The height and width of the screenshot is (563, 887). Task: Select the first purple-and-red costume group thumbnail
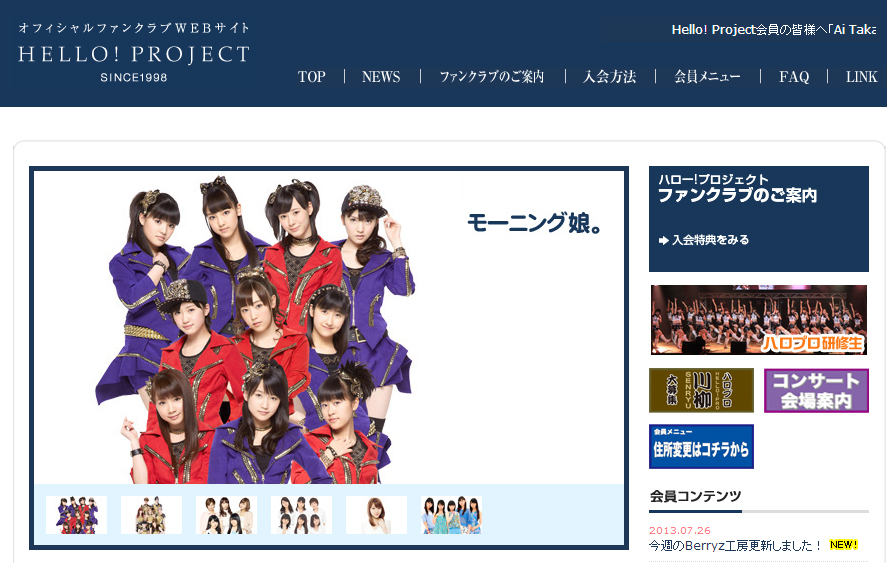76,515
